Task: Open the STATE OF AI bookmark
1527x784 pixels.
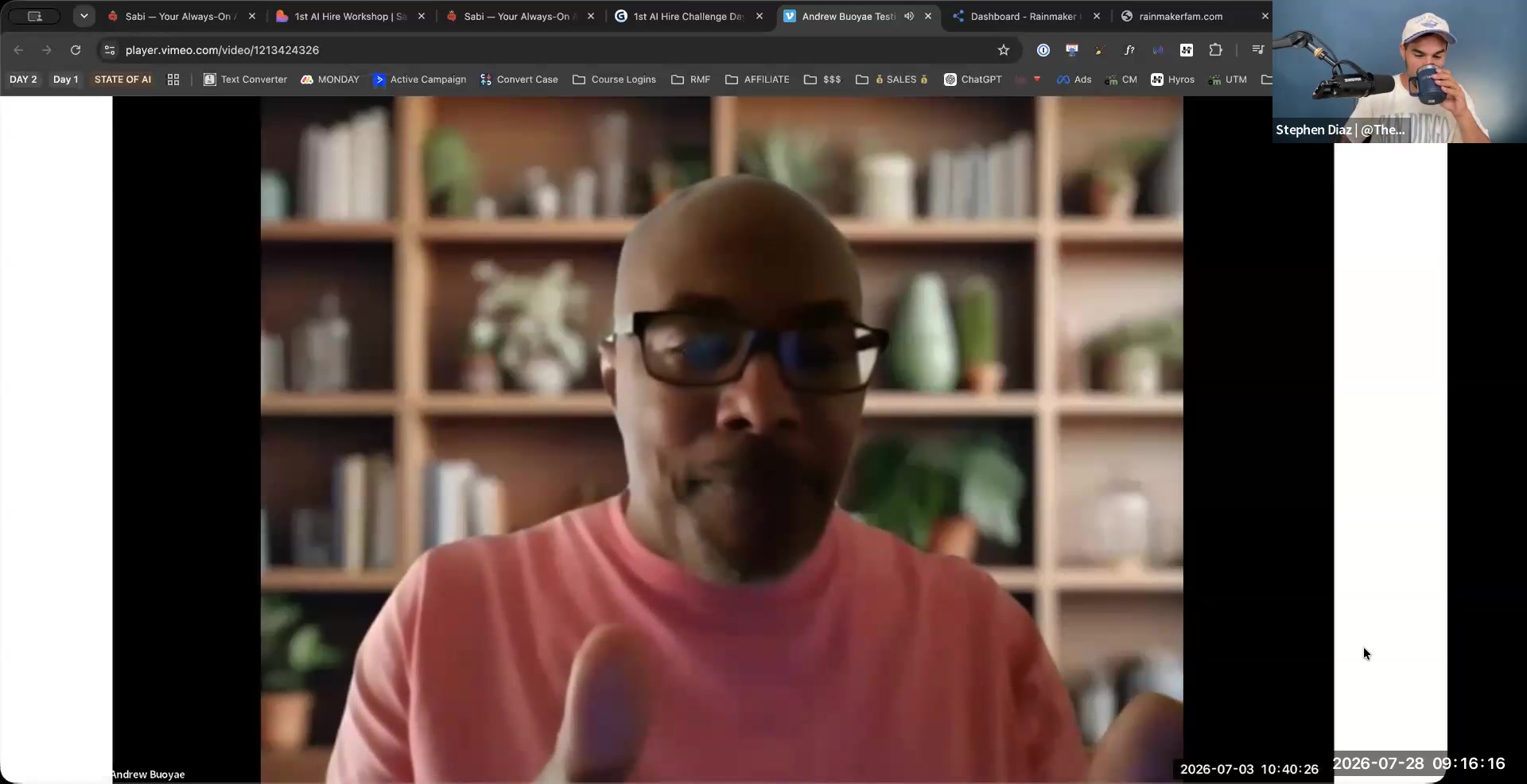Action: click(x=122, y=80)
